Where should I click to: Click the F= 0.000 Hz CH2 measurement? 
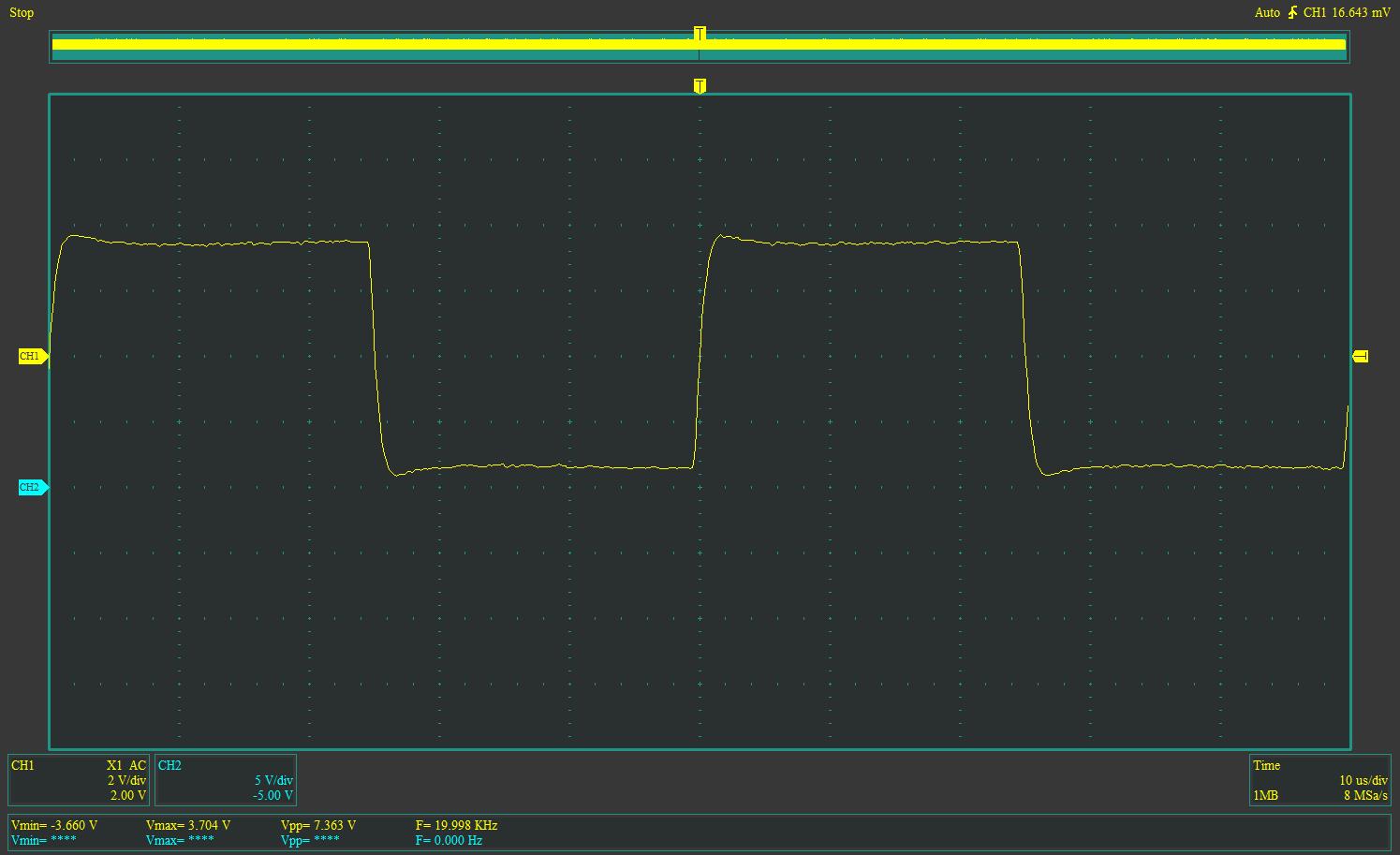tap(449, 840)
